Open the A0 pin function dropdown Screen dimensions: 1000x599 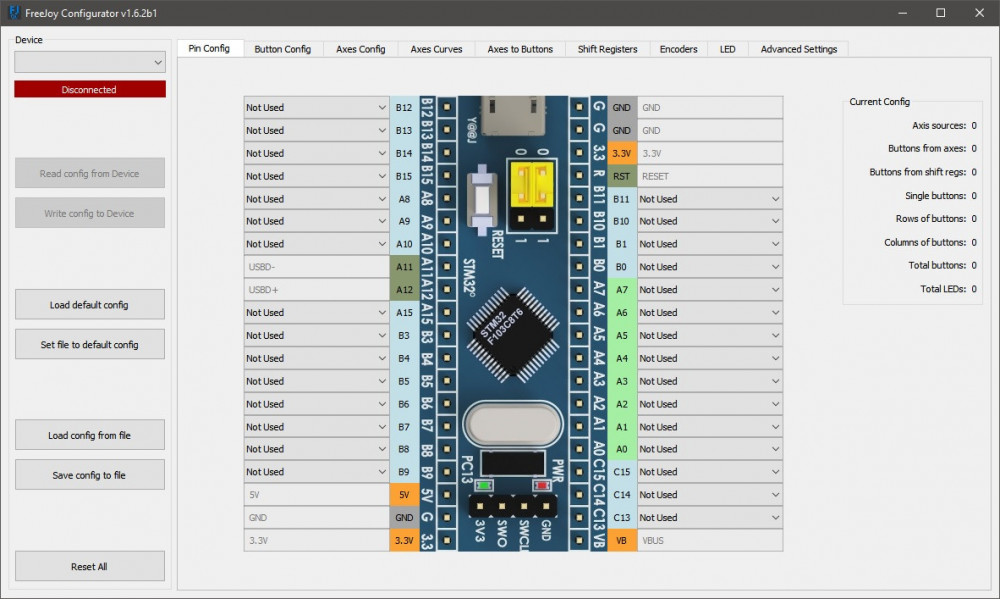[x=710, y=449]
